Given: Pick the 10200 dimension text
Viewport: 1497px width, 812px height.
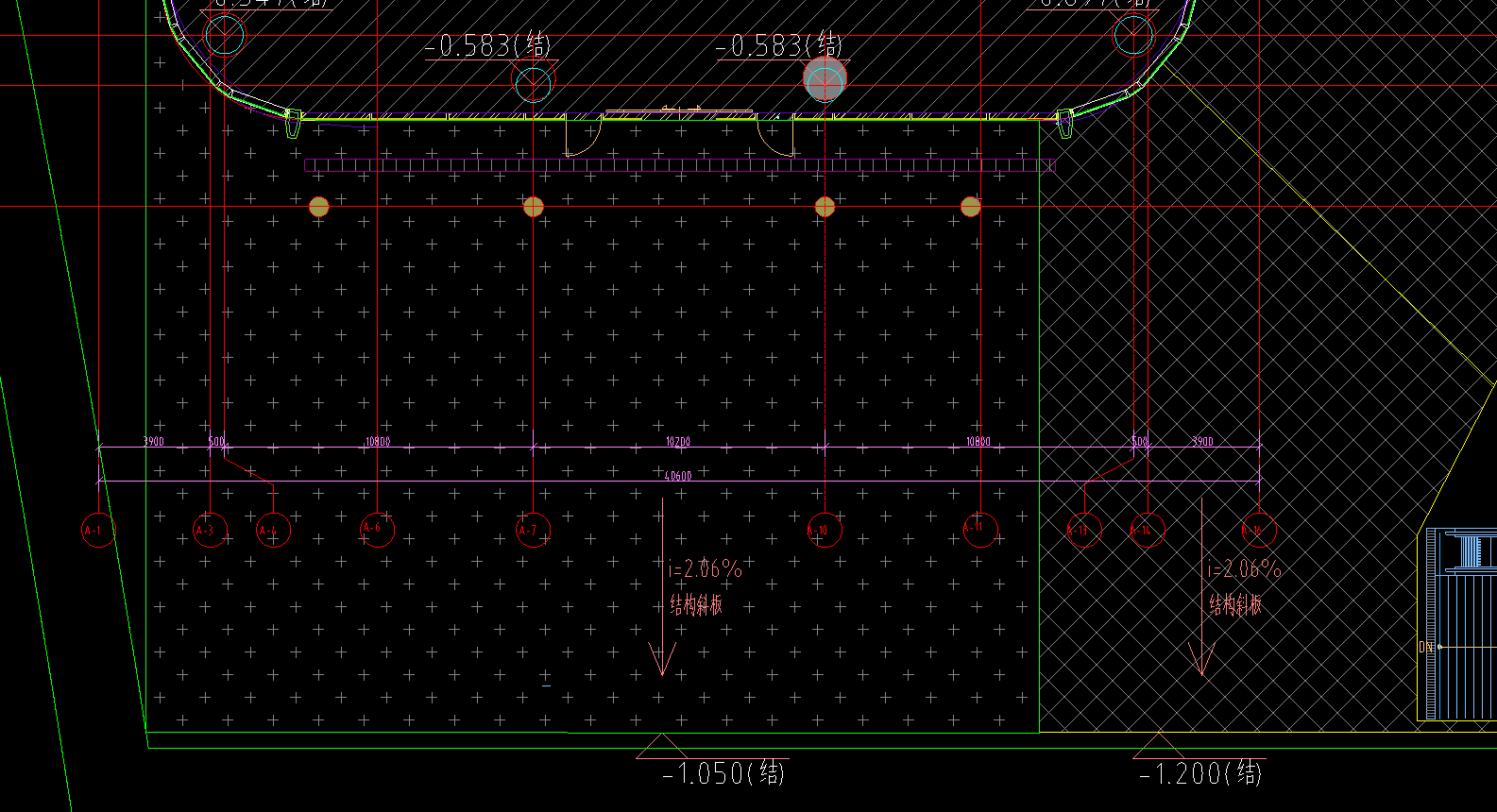Looking at the screenshot, I should pos(677,441).
